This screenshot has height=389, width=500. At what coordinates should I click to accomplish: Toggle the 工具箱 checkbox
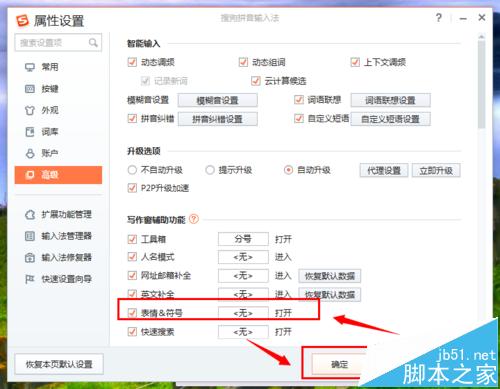[132, 239]
